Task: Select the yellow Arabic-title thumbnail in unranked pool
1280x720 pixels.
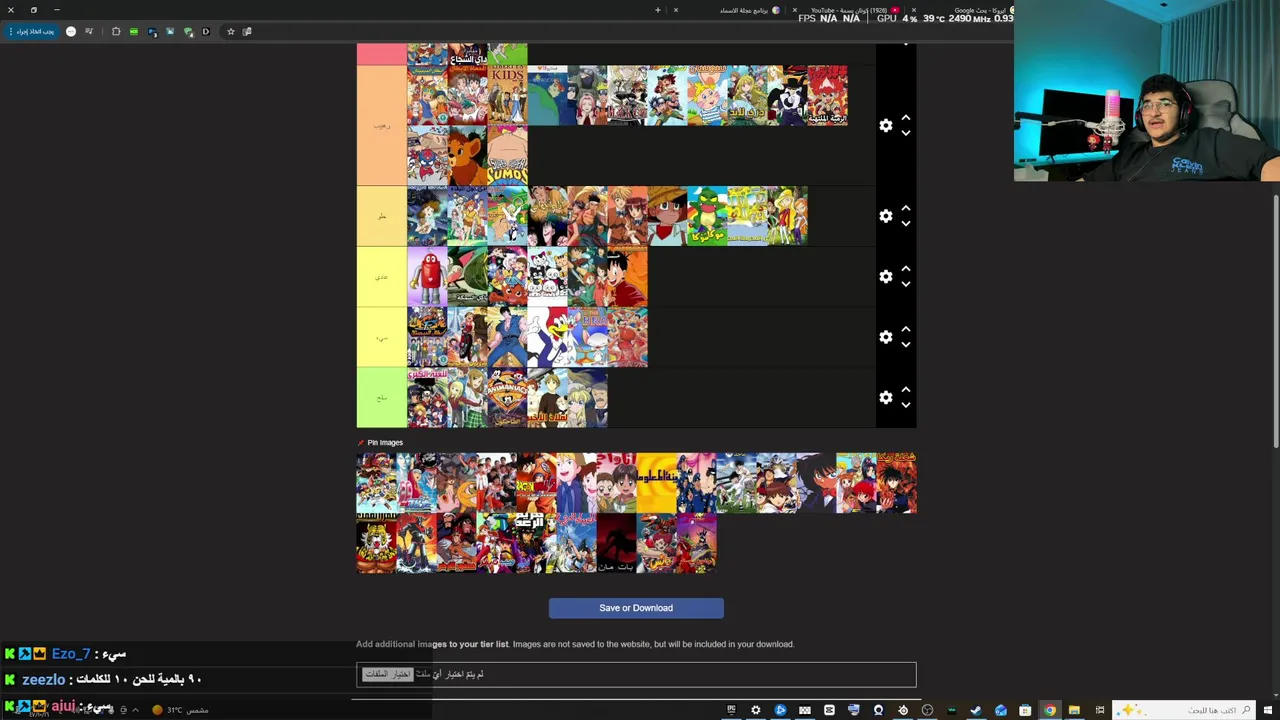Action: coord(656,483)
